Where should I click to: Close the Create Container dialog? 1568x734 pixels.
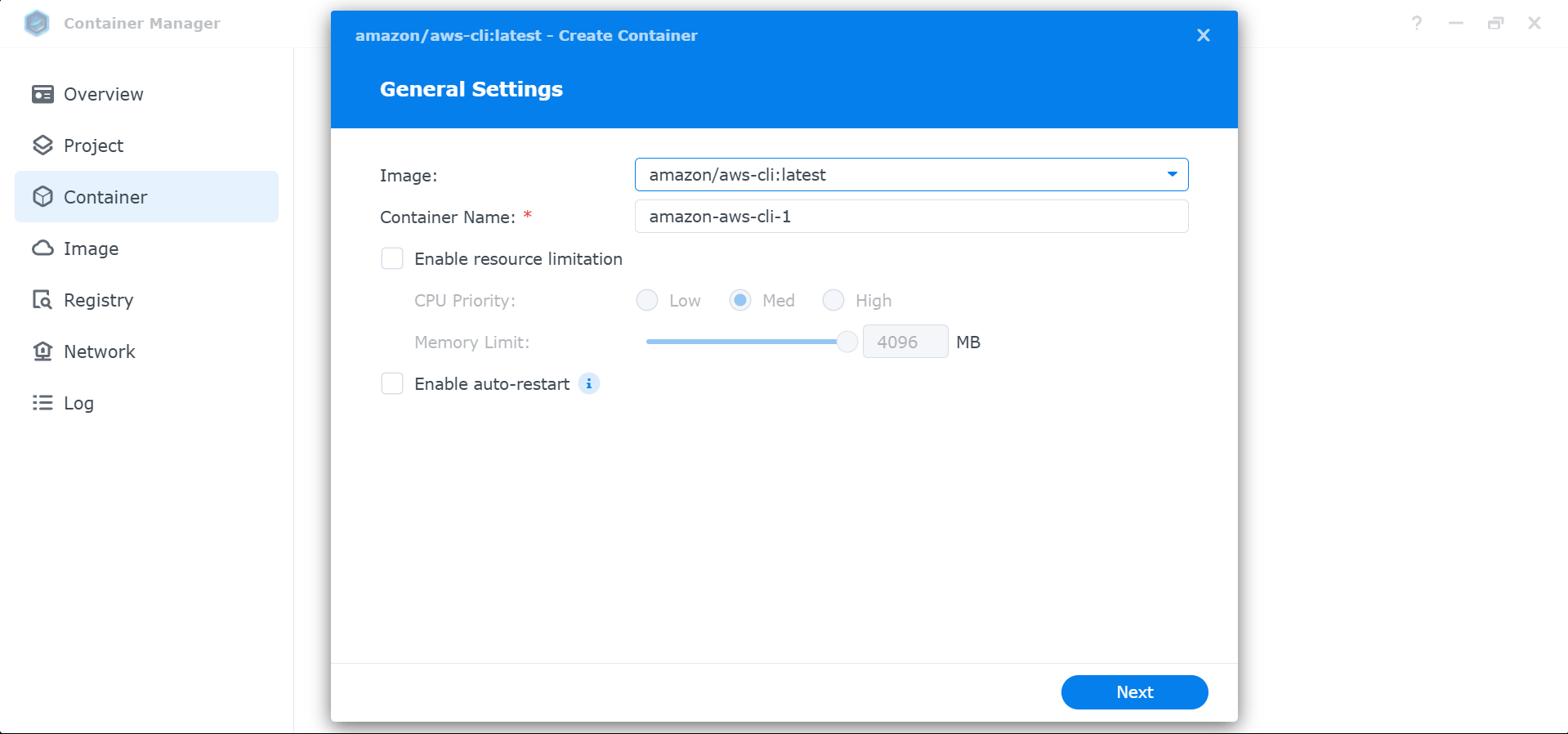[1204, 35]
